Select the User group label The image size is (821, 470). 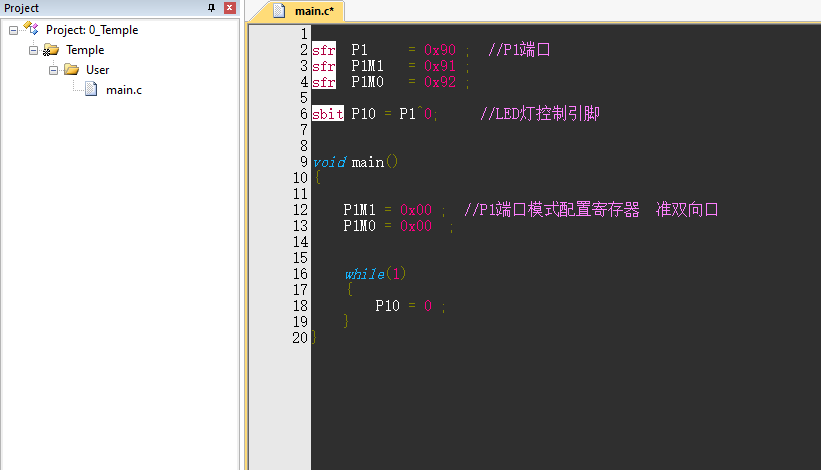[x=97, y=70]
